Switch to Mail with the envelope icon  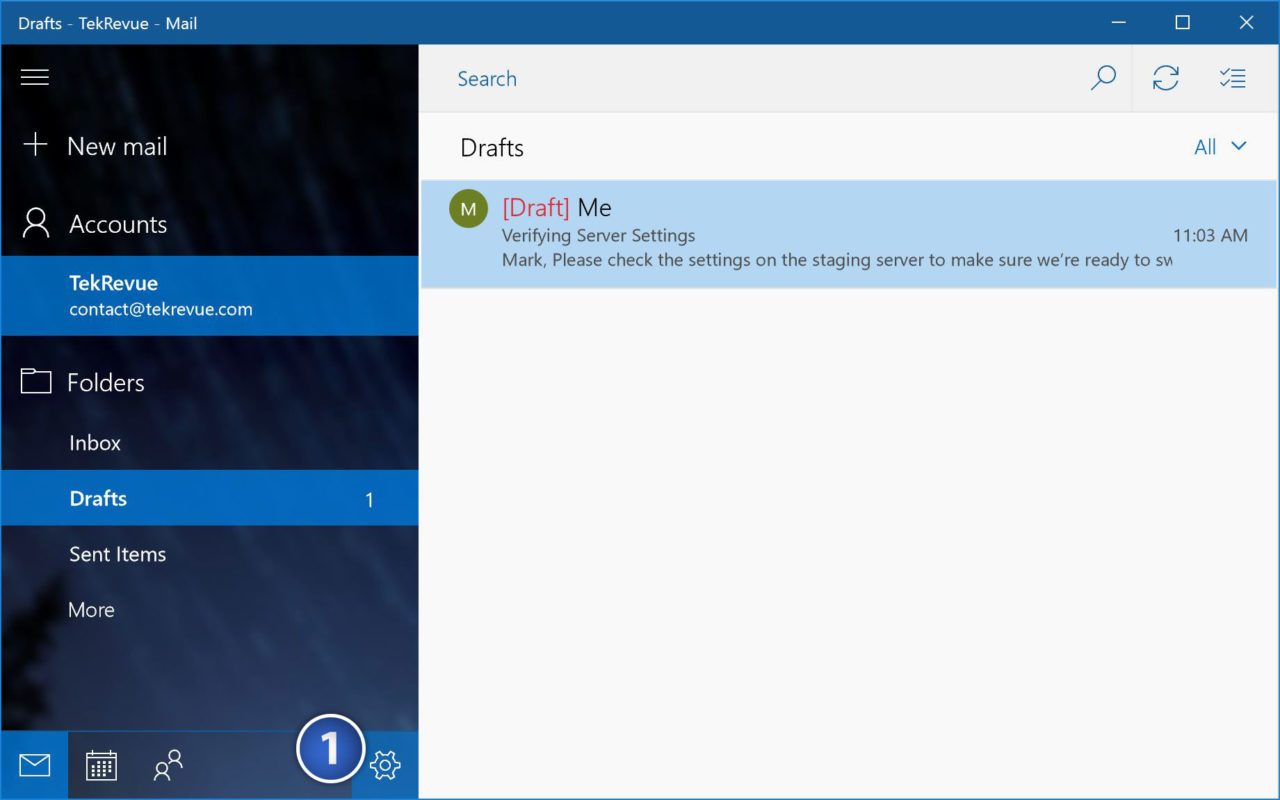pos(34,765)
